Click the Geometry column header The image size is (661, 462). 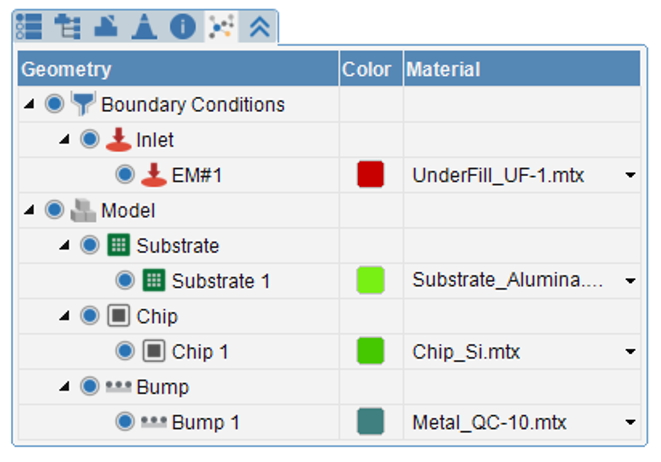pos(178,69)
